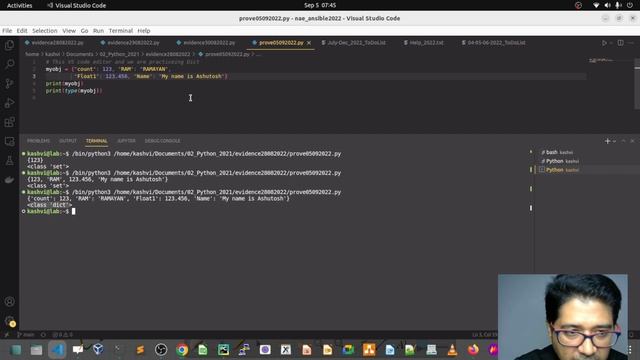Show the Debug Console panel tab
Screen dimensions: 640x360
coord(162,141)
